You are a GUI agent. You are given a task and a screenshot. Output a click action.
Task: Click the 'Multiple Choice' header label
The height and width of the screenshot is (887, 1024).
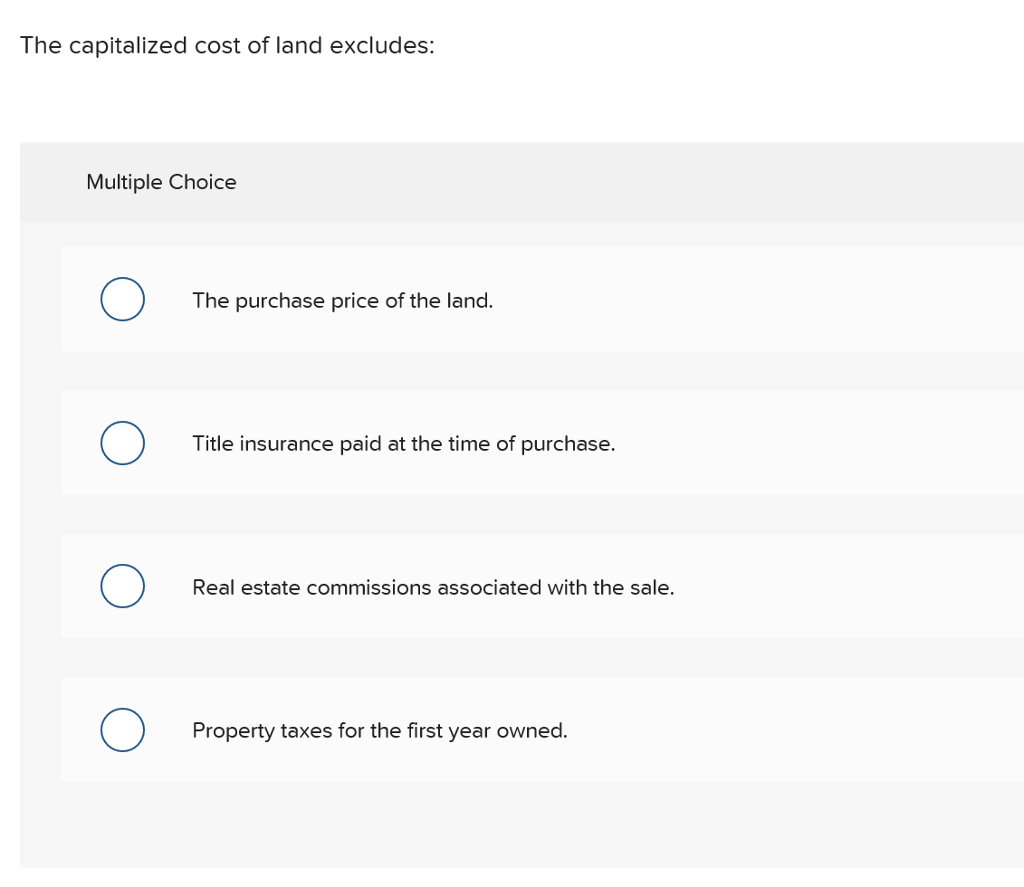click(x=161, y=182)
